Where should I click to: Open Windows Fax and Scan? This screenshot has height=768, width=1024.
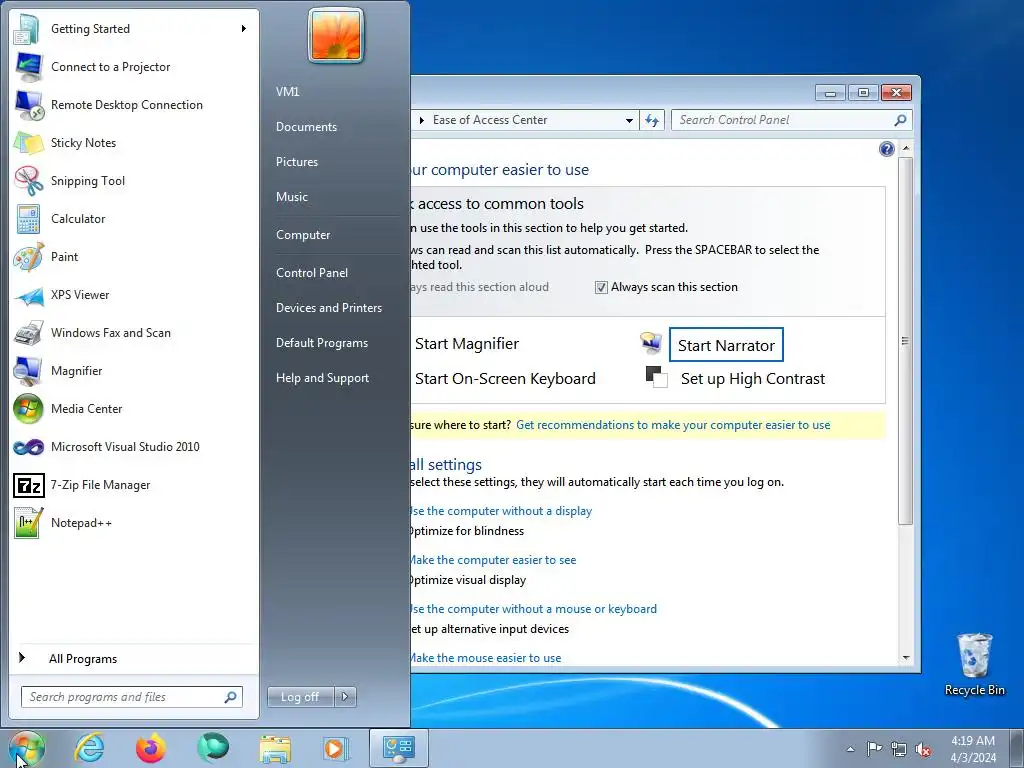134,332
